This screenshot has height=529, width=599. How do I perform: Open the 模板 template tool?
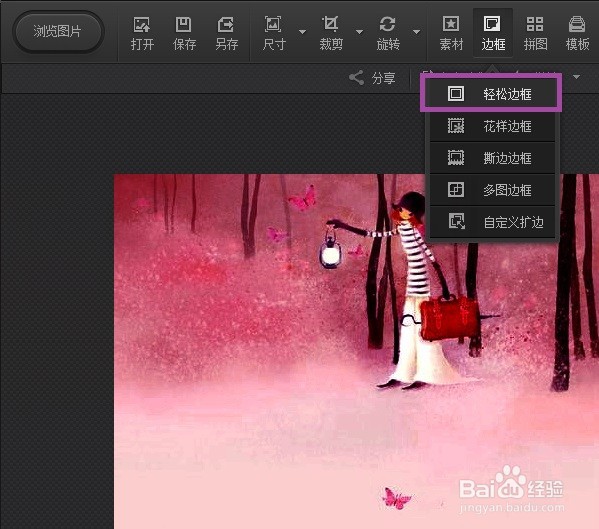tap(577, 34)
